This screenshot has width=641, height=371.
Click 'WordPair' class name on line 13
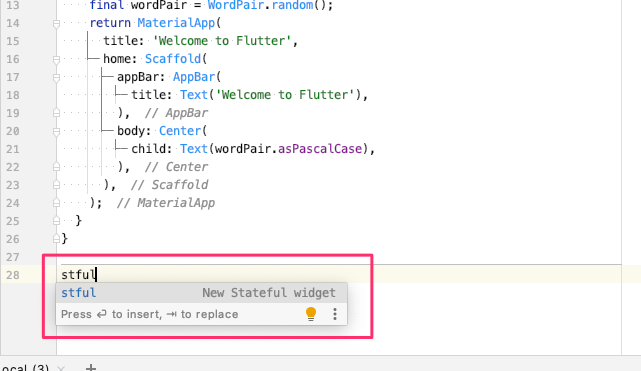(235, 5)
